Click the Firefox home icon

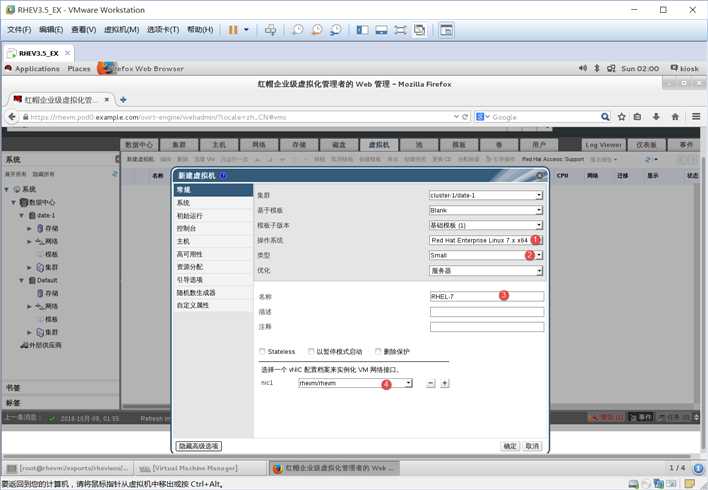pos(675,117)
